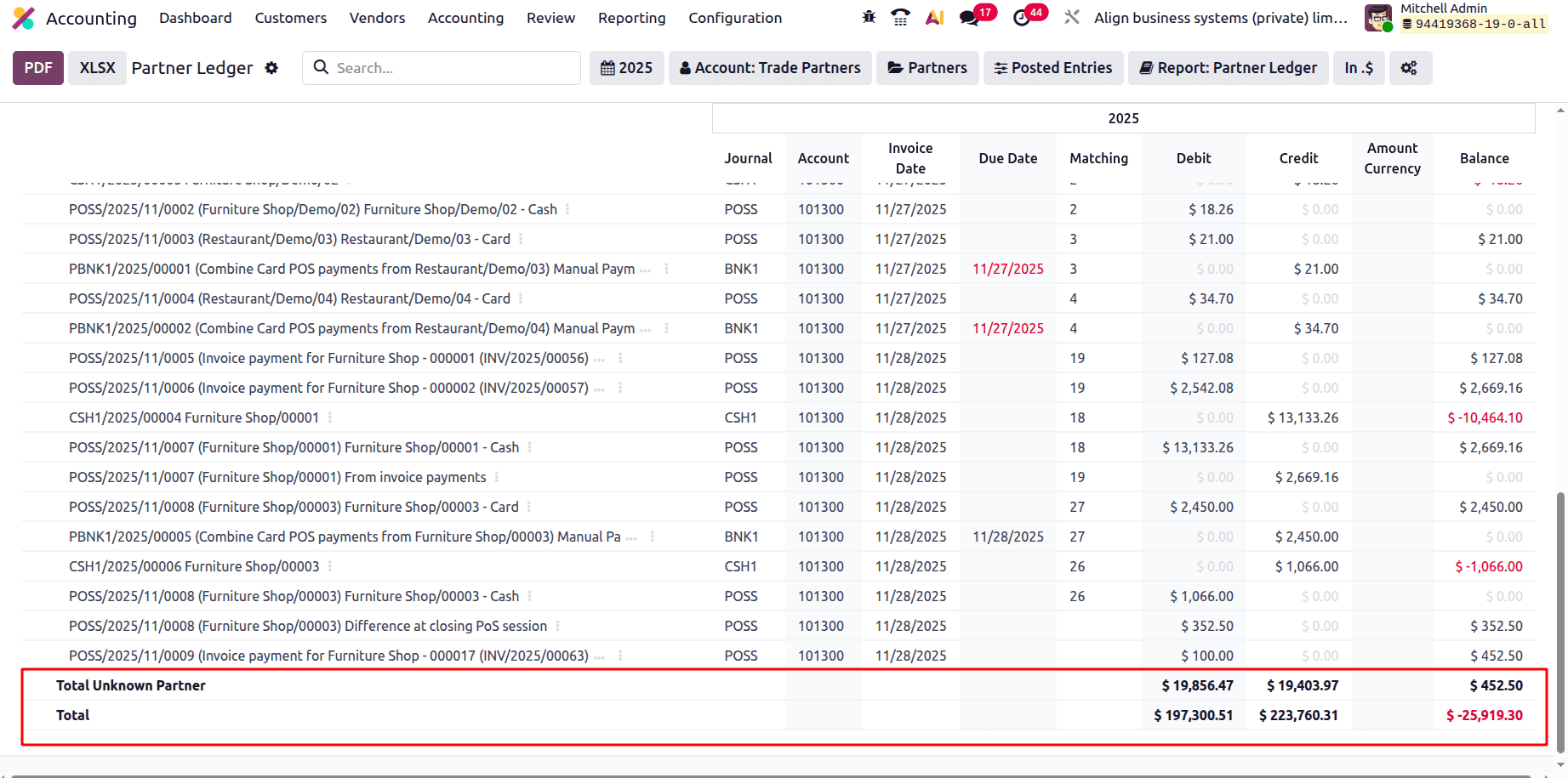
Task: Open the row menu for the PBNK1/2025/00005 line
Action: (x=653, y=537)
